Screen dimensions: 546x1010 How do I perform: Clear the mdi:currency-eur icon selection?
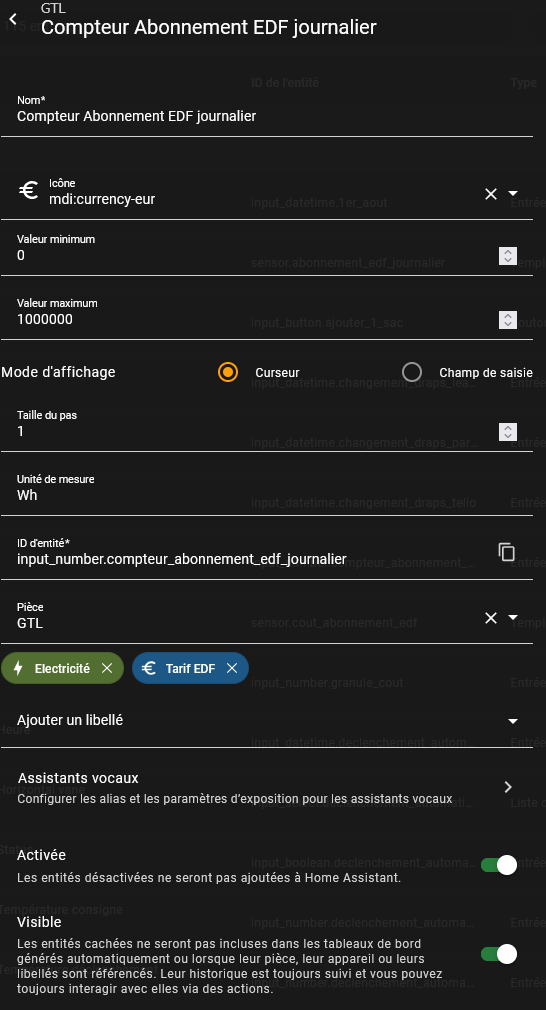491,194
